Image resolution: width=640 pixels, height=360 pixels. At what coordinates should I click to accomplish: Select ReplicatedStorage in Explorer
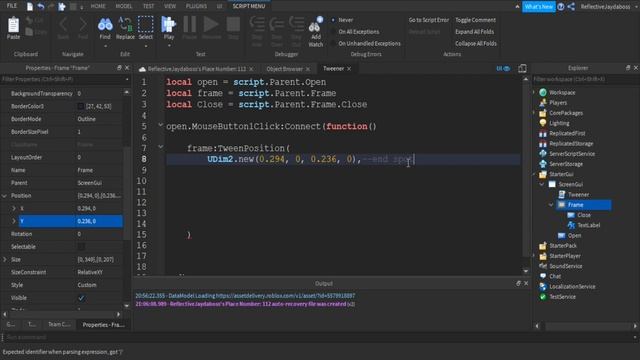571,144
